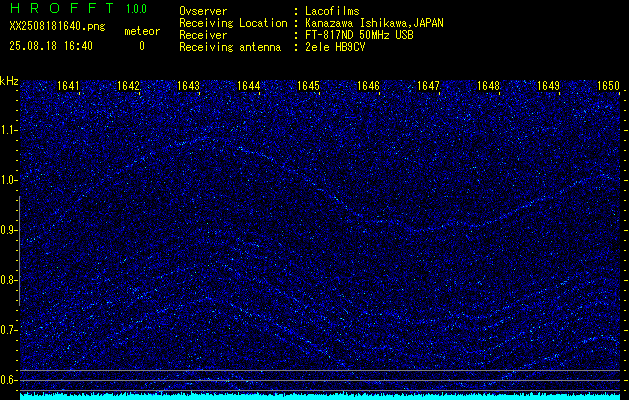Click the timestamp 25.08.18 16:40

click(x=51, y=46)
